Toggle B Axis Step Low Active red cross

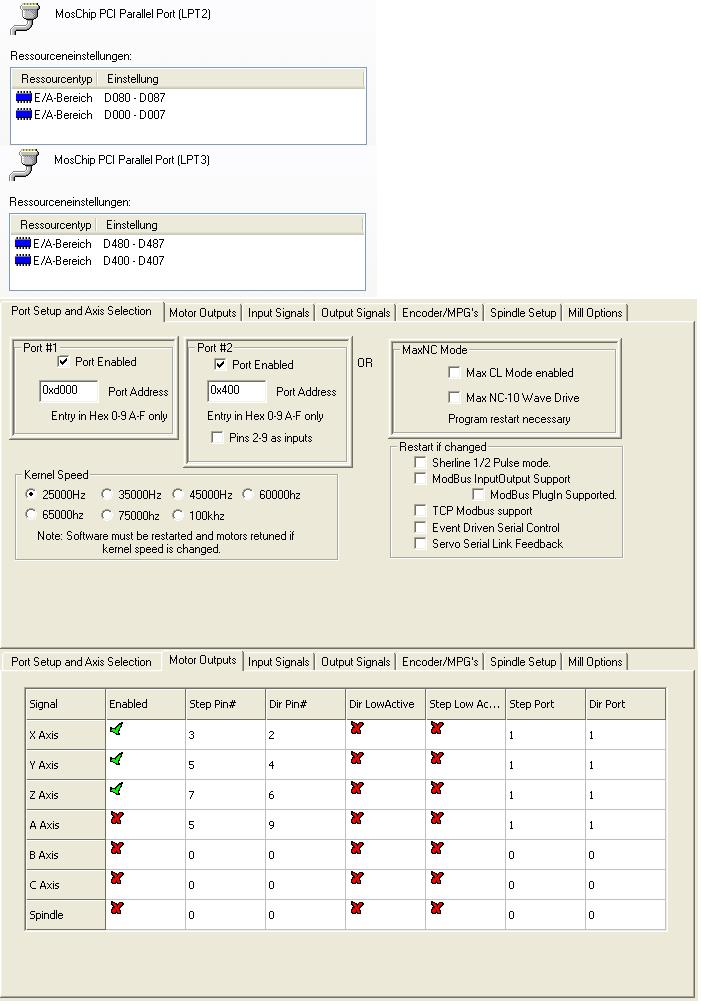(437, 848)
